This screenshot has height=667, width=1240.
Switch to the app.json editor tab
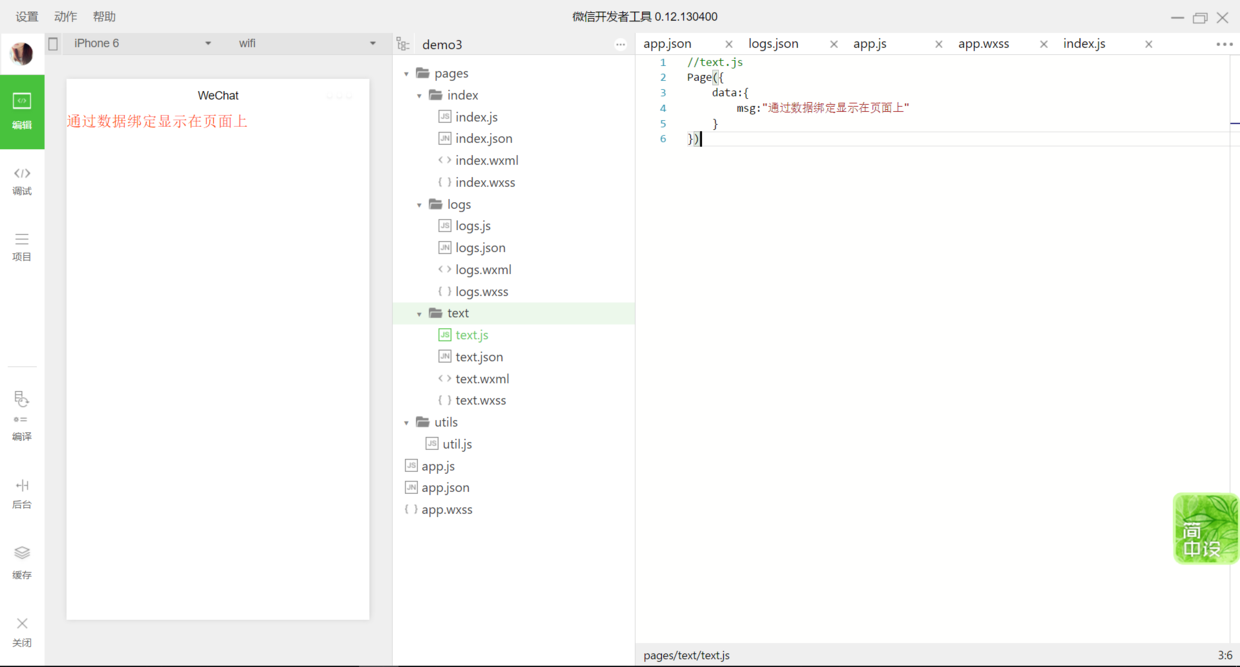click(667, 44)
